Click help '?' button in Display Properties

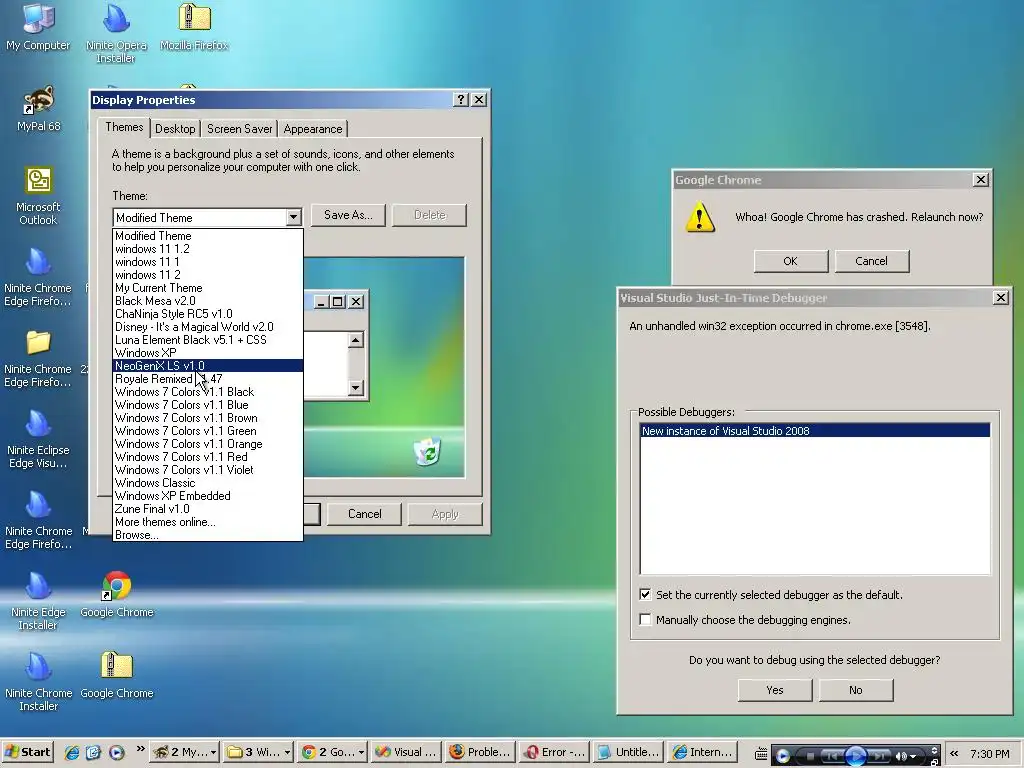point(461,99)
